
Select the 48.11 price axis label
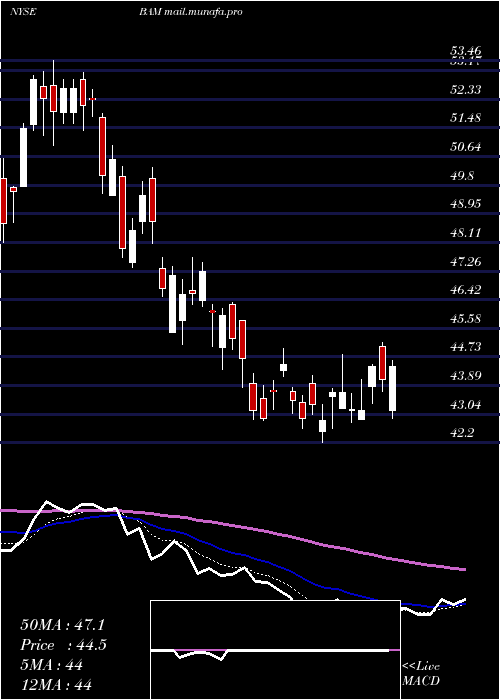466,233
